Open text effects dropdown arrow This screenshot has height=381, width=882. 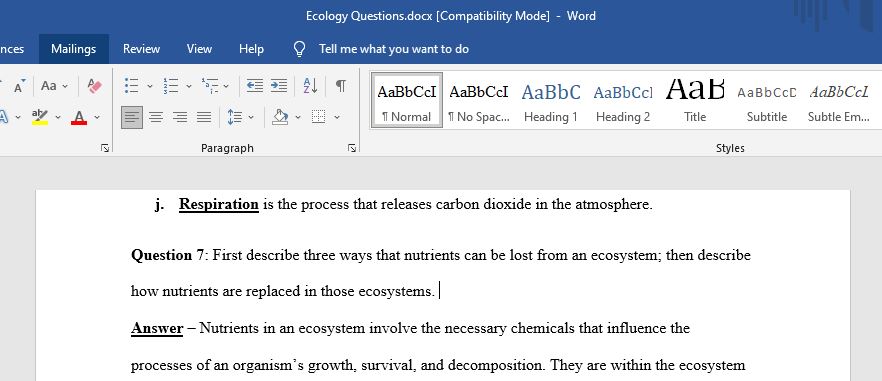(x=18, y=117)
